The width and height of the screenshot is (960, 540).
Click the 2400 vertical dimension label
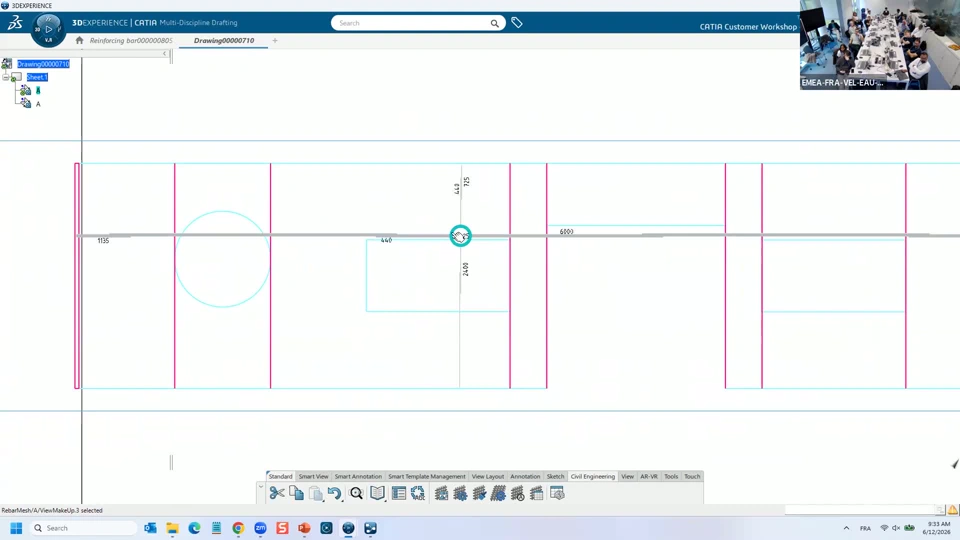(466, 269)
